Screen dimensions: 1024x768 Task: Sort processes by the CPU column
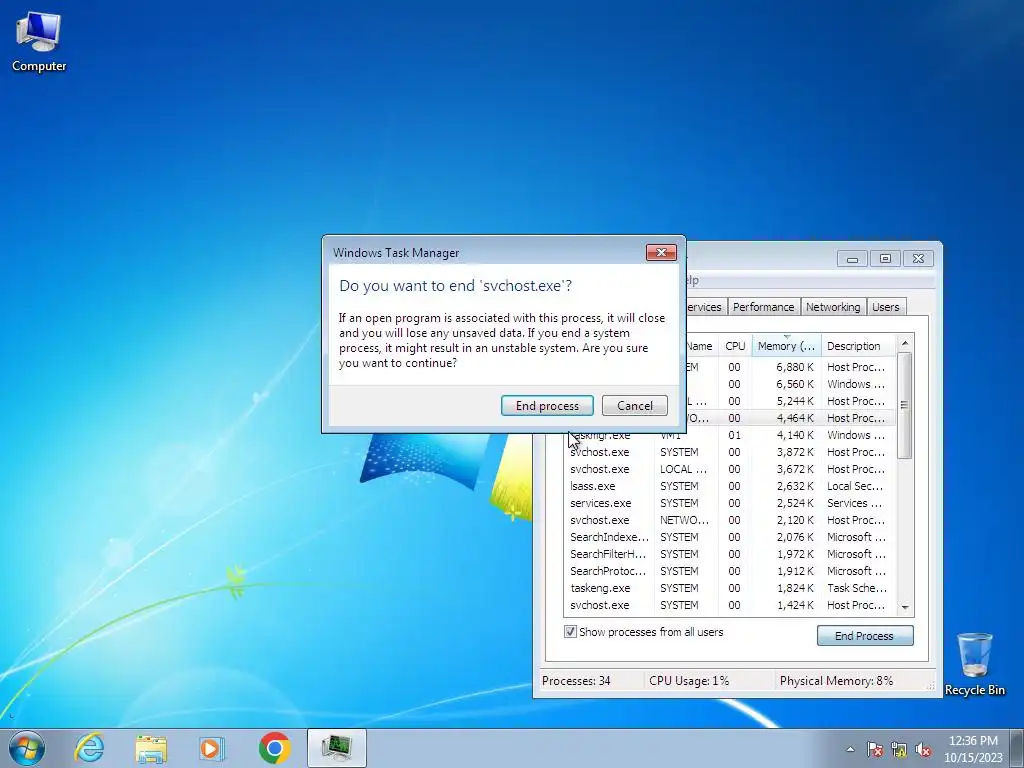click(x=735, y=346)
